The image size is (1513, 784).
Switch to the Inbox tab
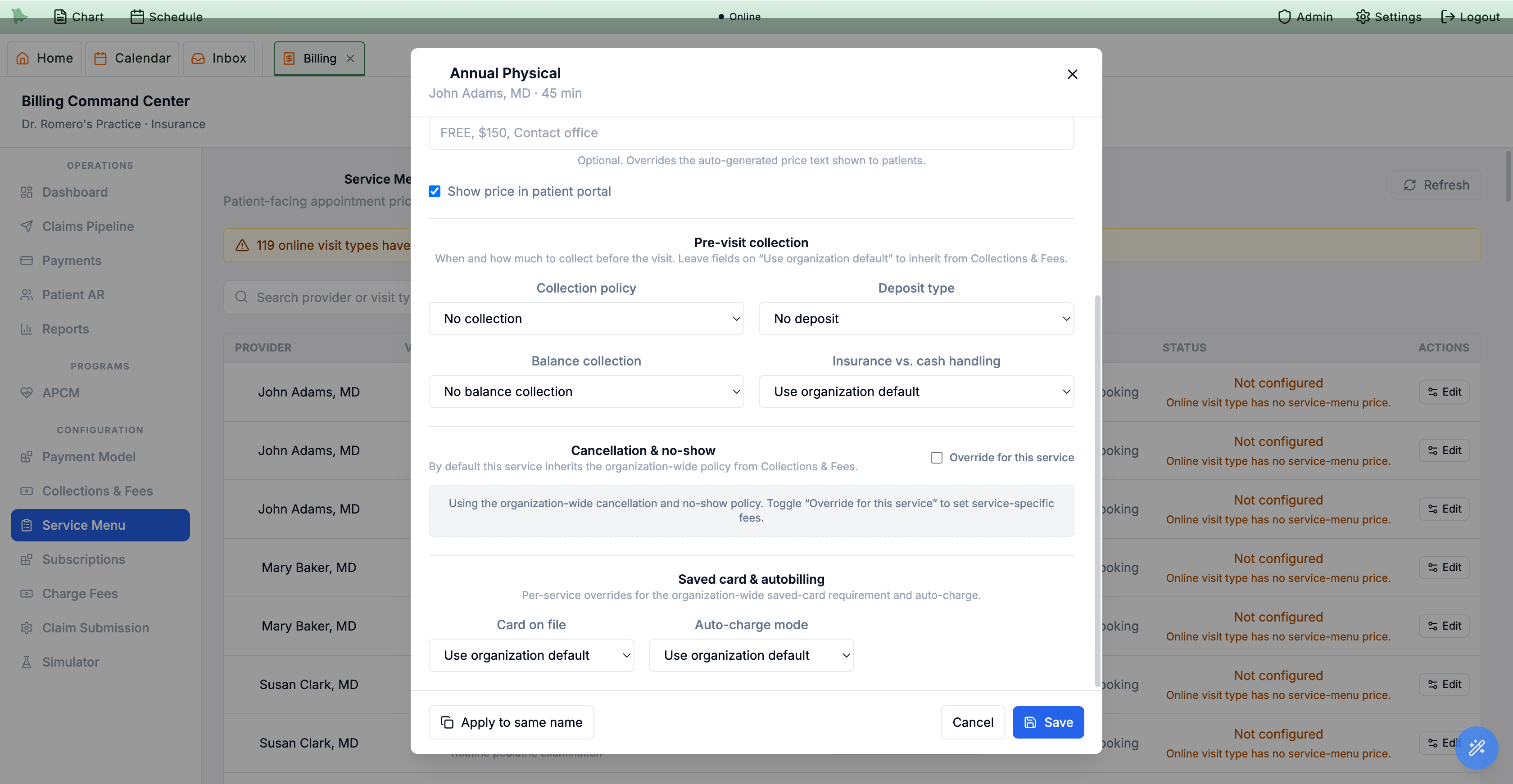coord(218,58)
